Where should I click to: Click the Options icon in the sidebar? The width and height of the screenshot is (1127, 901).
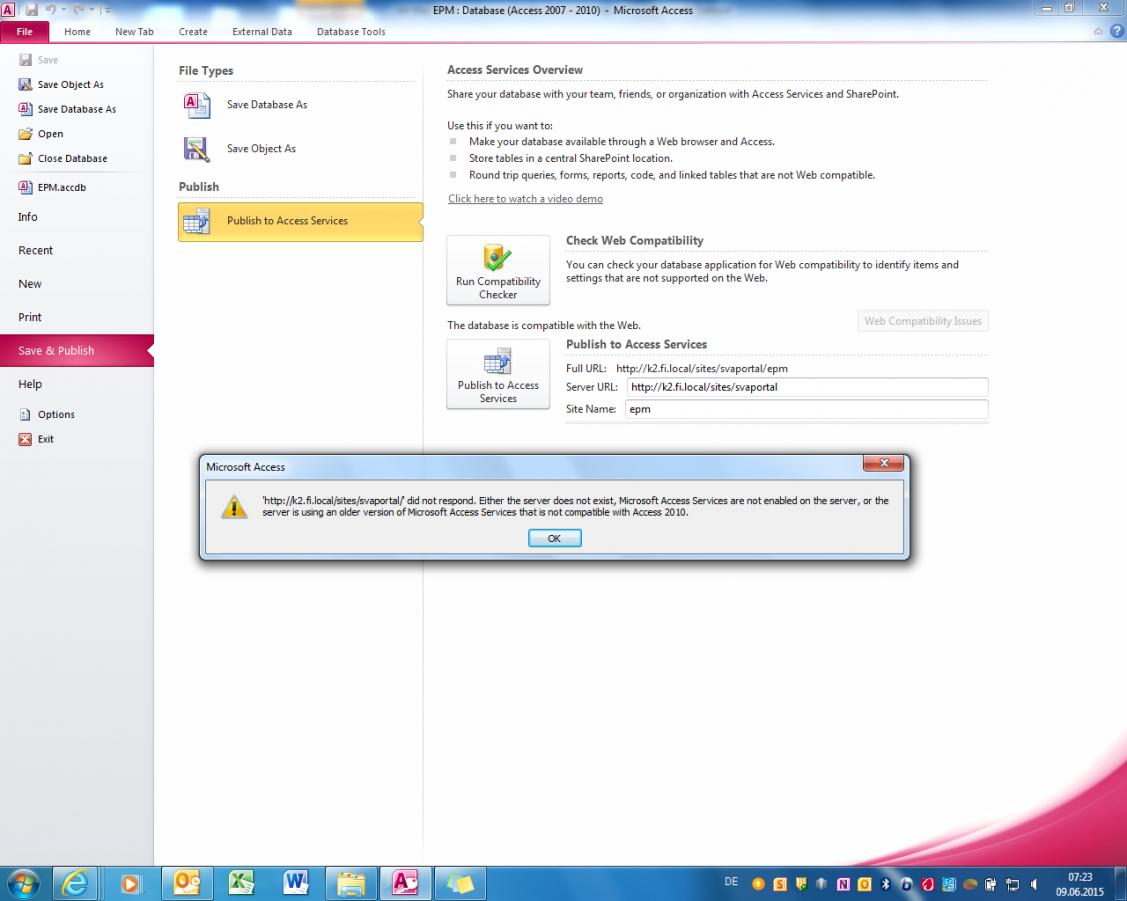25,415
